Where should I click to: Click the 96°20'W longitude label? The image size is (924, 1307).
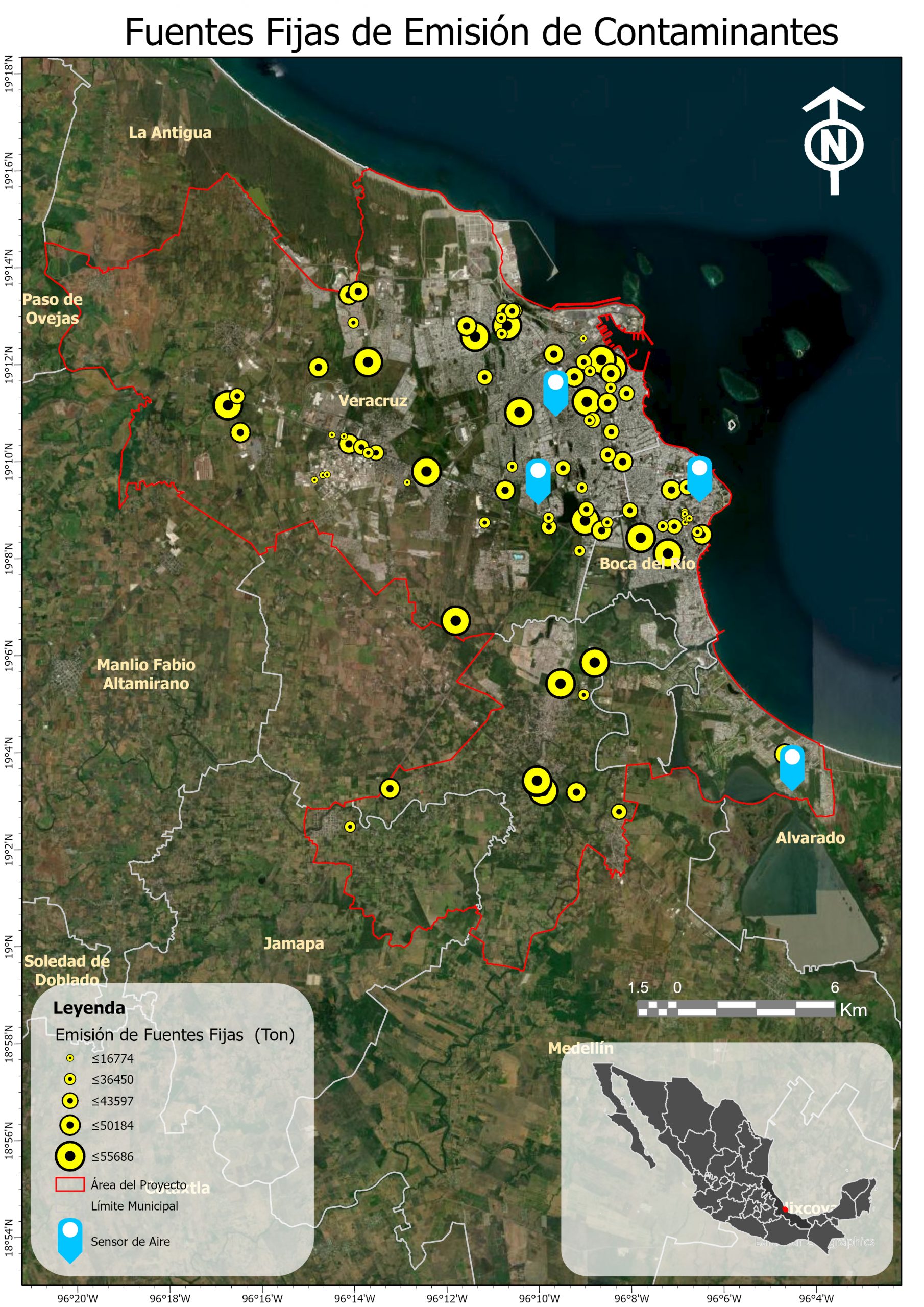pos(78,1298)
